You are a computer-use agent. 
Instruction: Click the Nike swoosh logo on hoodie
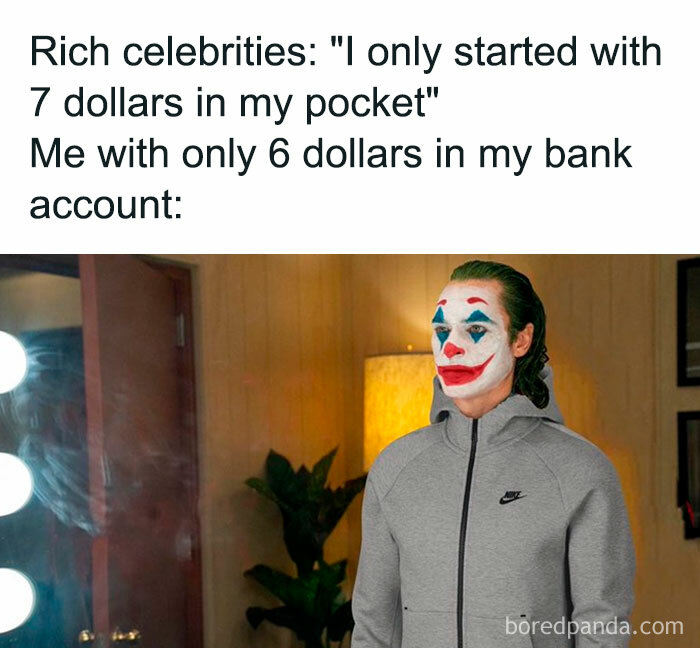(512, 497)
